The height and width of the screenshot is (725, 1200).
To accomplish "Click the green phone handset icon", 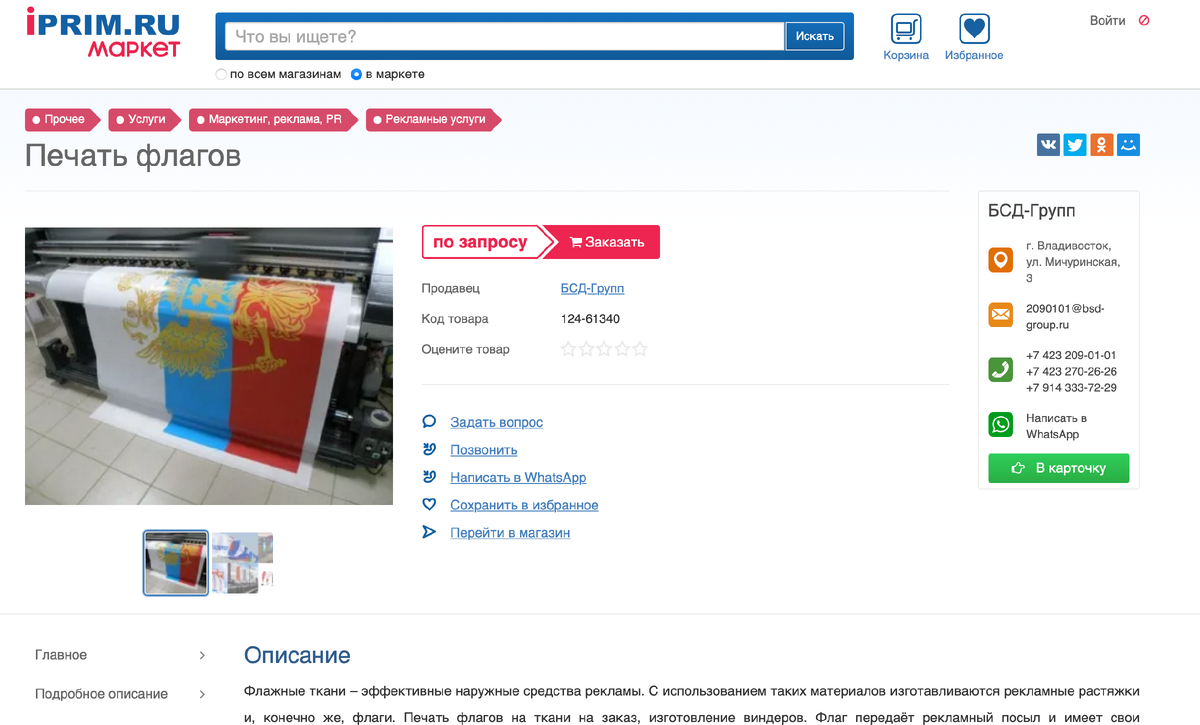I will coord(1000,370).
